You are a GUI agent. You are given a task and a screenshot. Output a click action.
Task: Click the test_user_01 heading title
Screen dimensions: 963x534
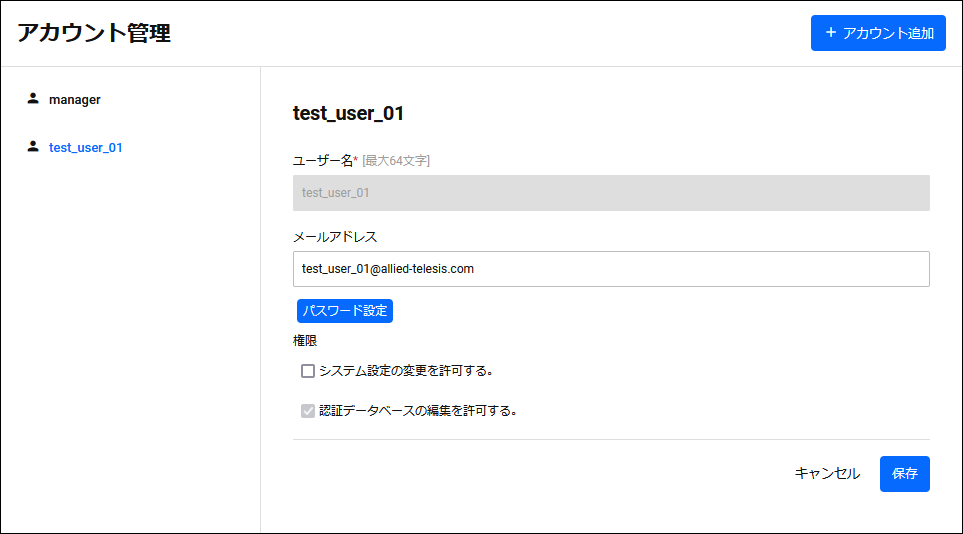tap(348, 113)
